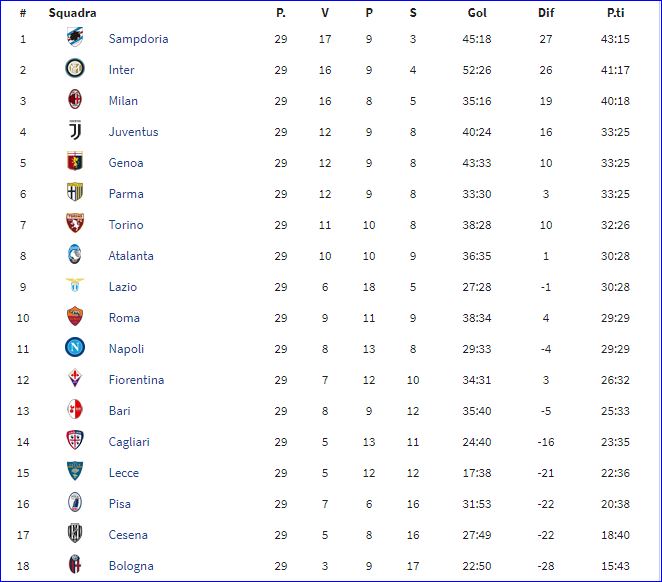662x582 pixels.
Task: Click the Genoa club crest icon
Action: 75,161
